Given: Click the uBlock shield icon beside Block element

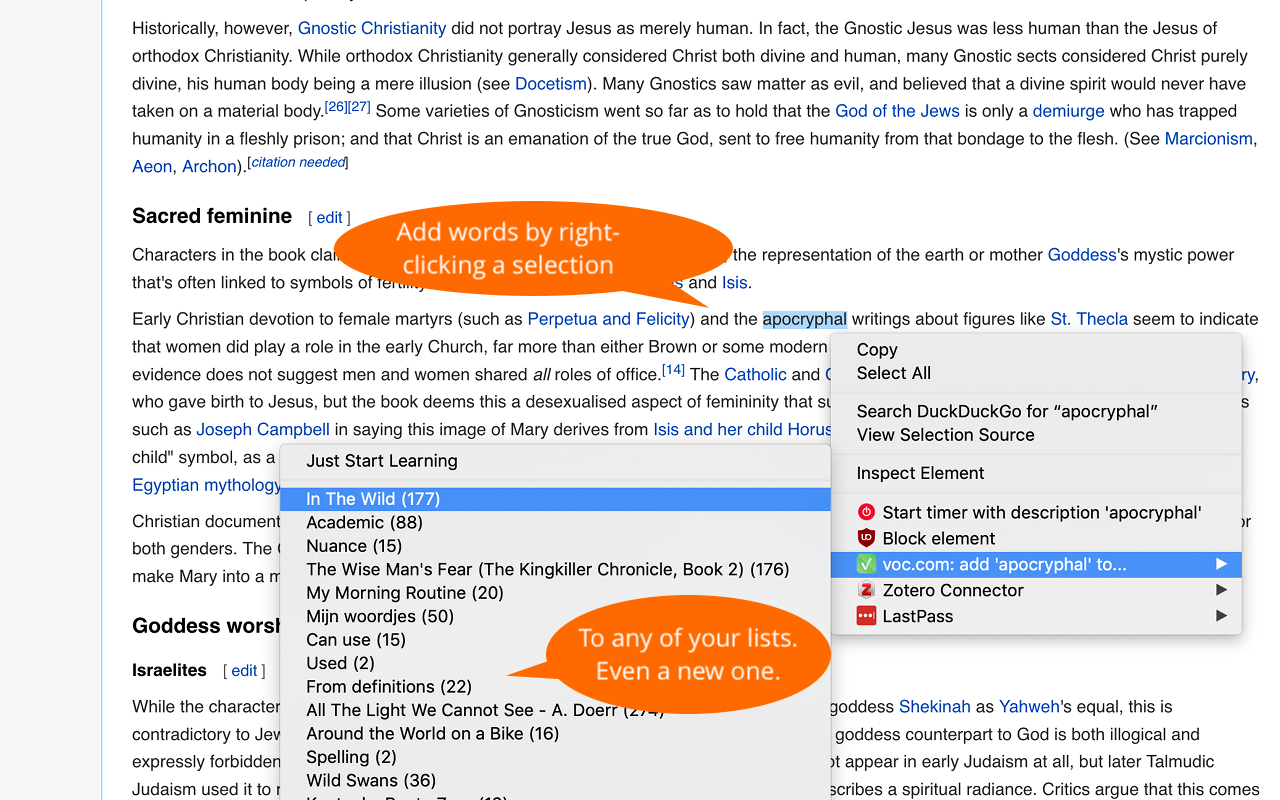Looking at the screenshot, I should (x=866, y=538).
